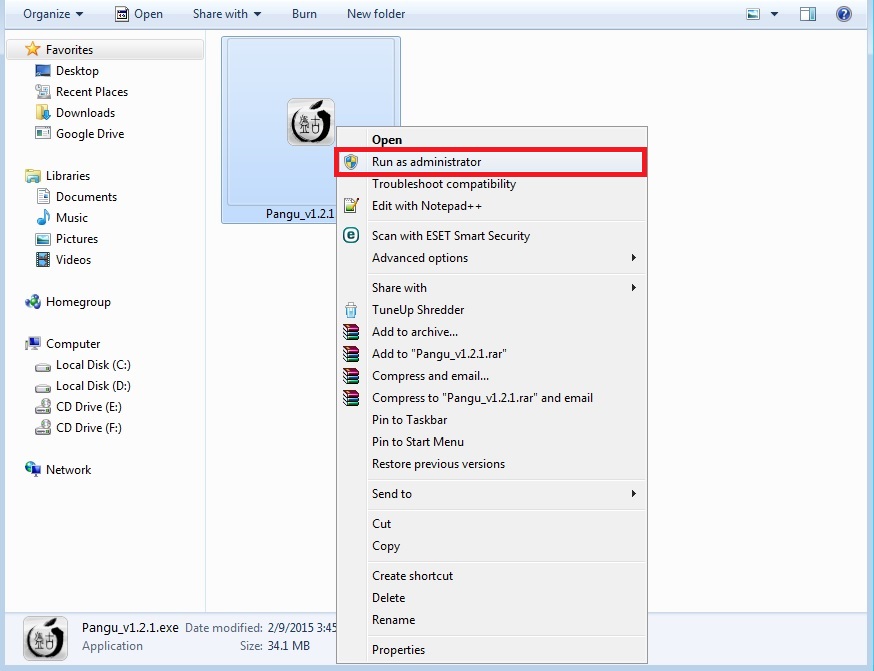Viewport: 874px width, 671px height.
Task: Click the Local Disk (D:) drive icon
Action: click(43, 387)
